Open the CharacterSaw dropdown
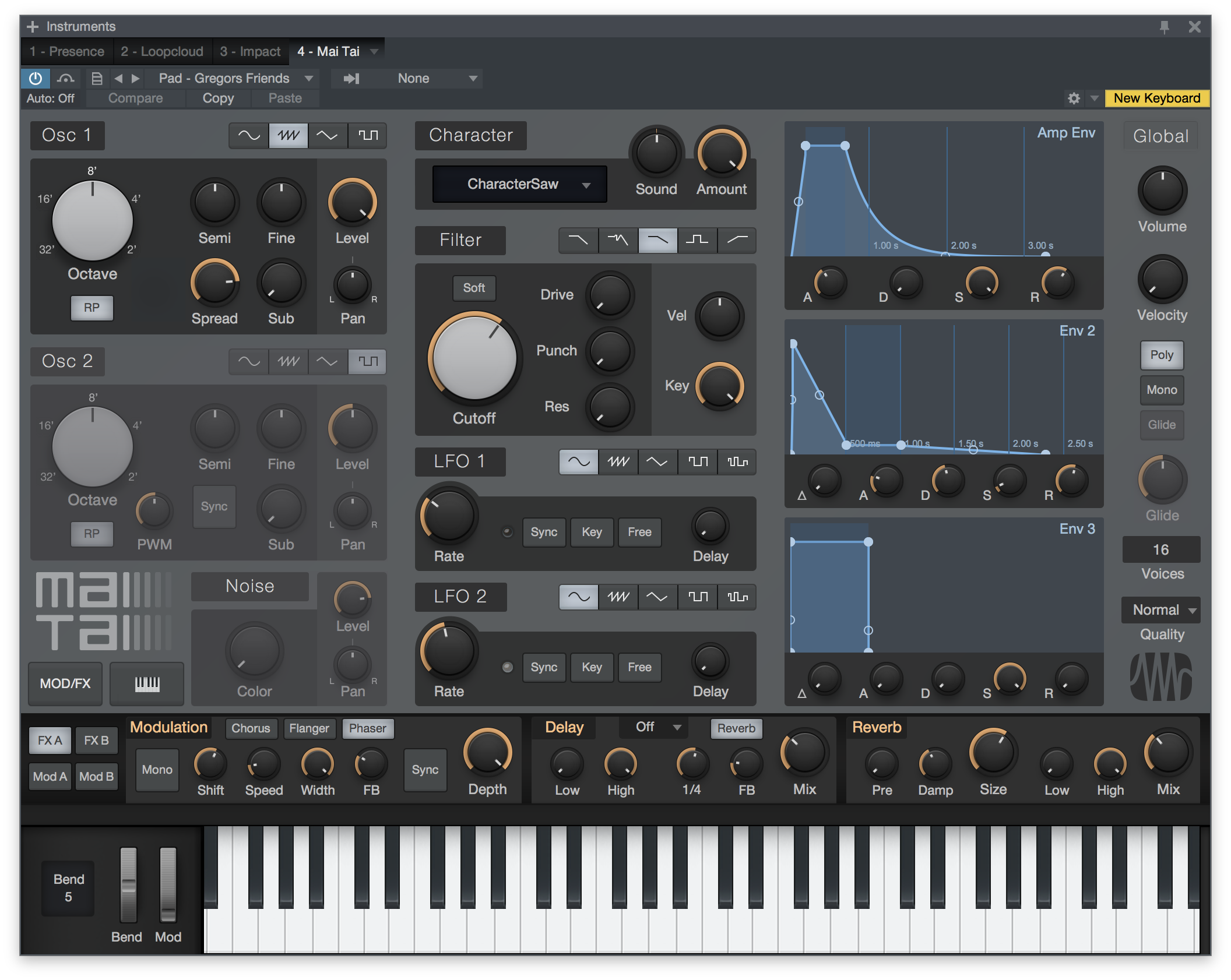 519,184
